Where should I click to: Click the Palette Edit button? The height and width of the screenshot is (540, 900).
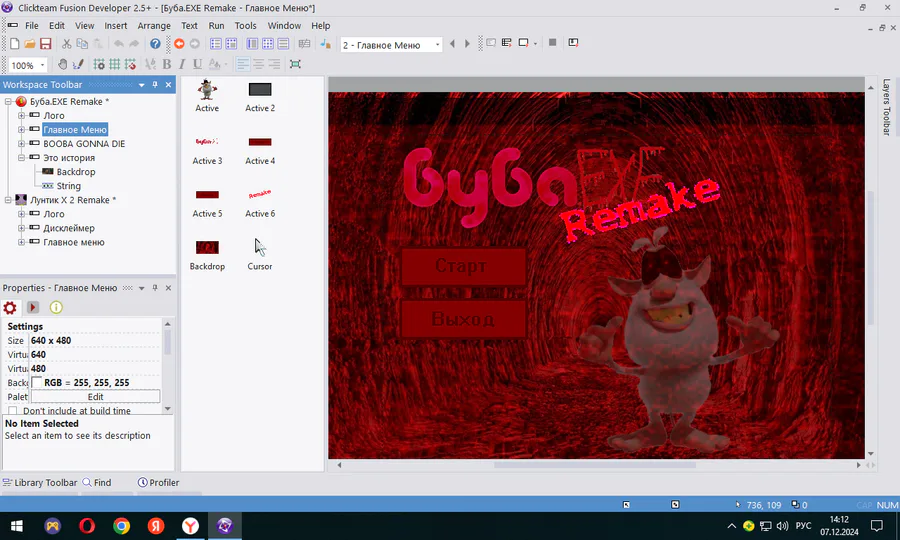point(95,397)
